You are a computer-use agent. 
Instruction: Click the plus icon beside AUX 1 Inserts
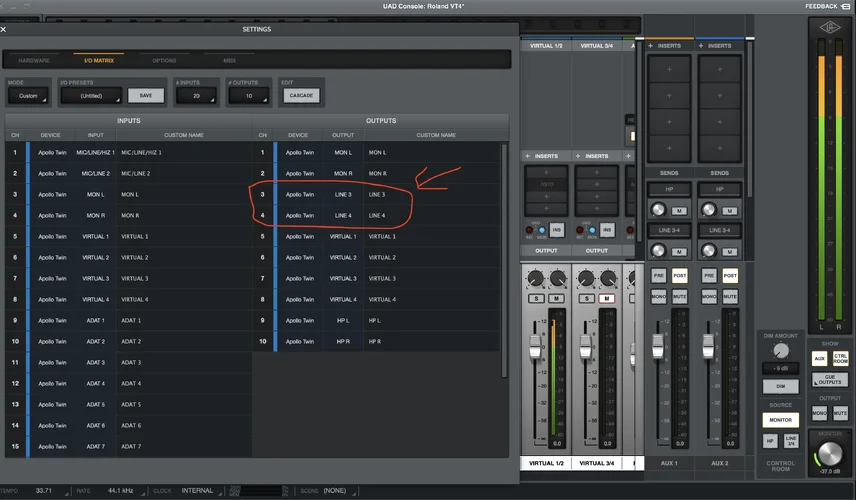pyautogui.click(x=651, y=46)
